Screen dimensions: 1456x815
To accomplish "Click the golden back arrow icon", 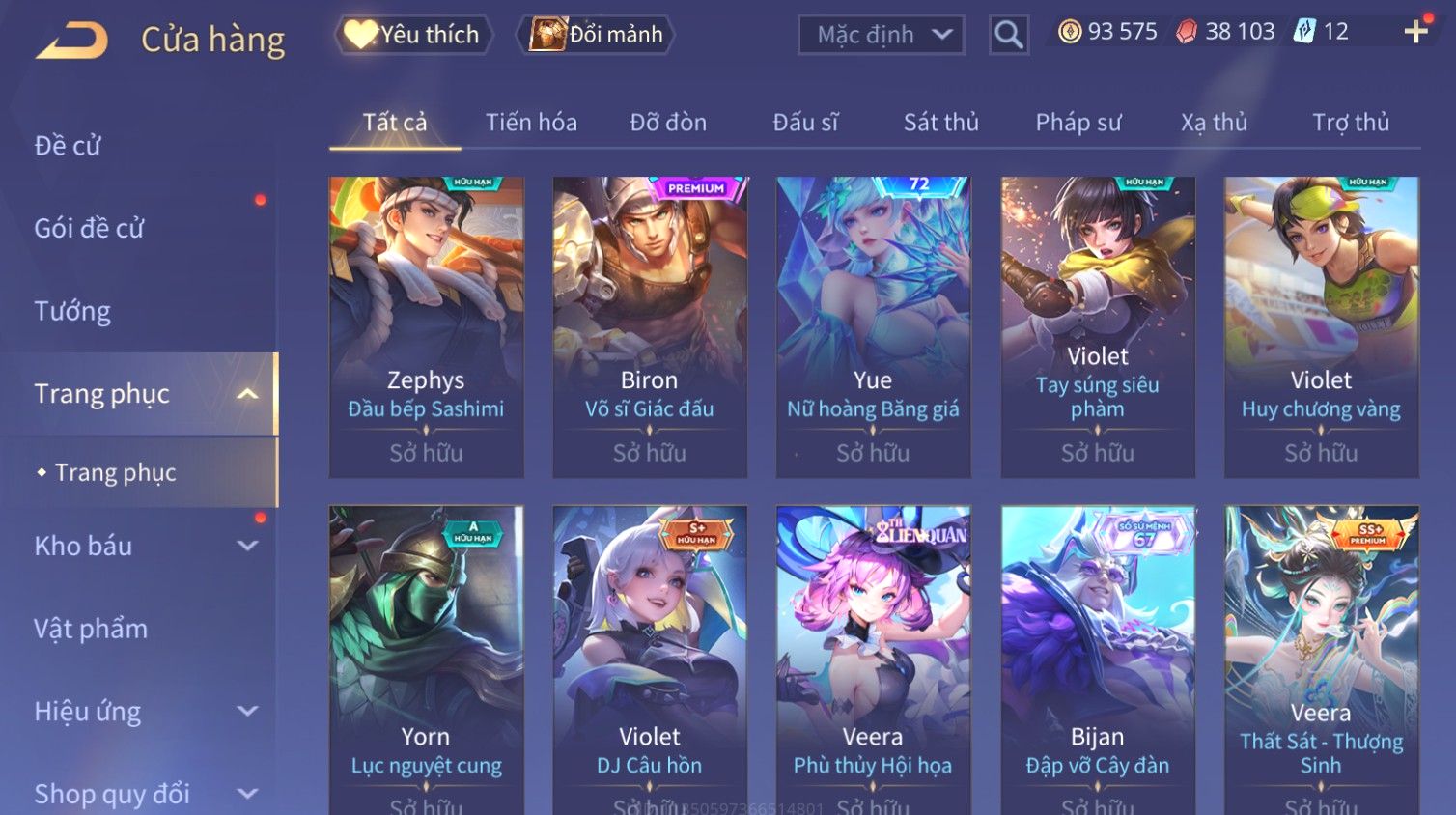I will tap(71, 41).
